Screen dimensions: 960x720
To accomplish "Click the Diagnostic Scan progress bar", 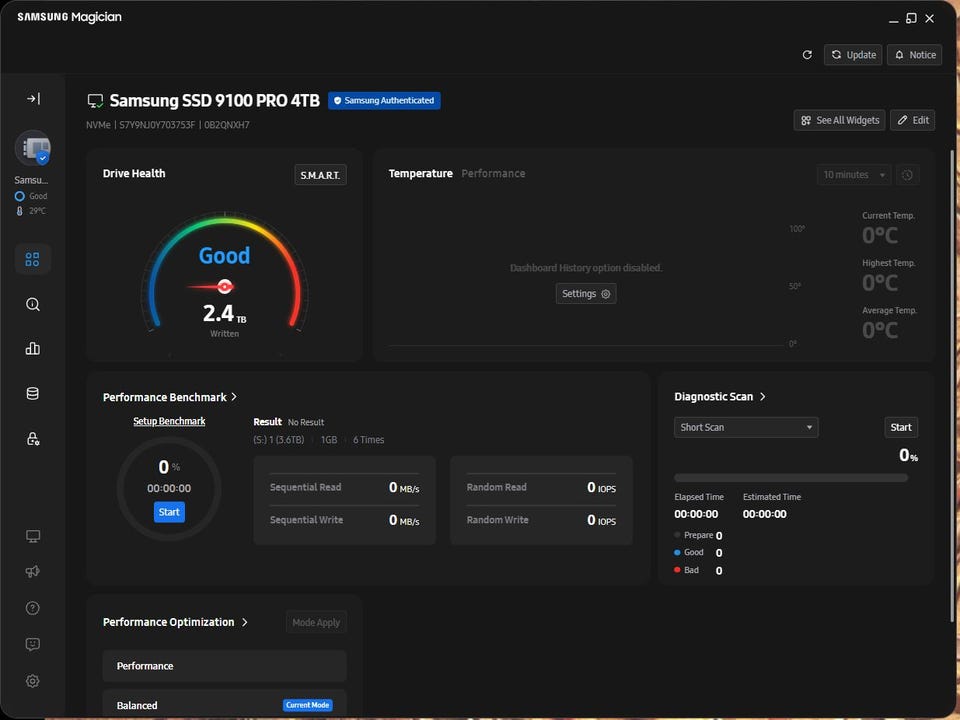I will tap(791, 478).
